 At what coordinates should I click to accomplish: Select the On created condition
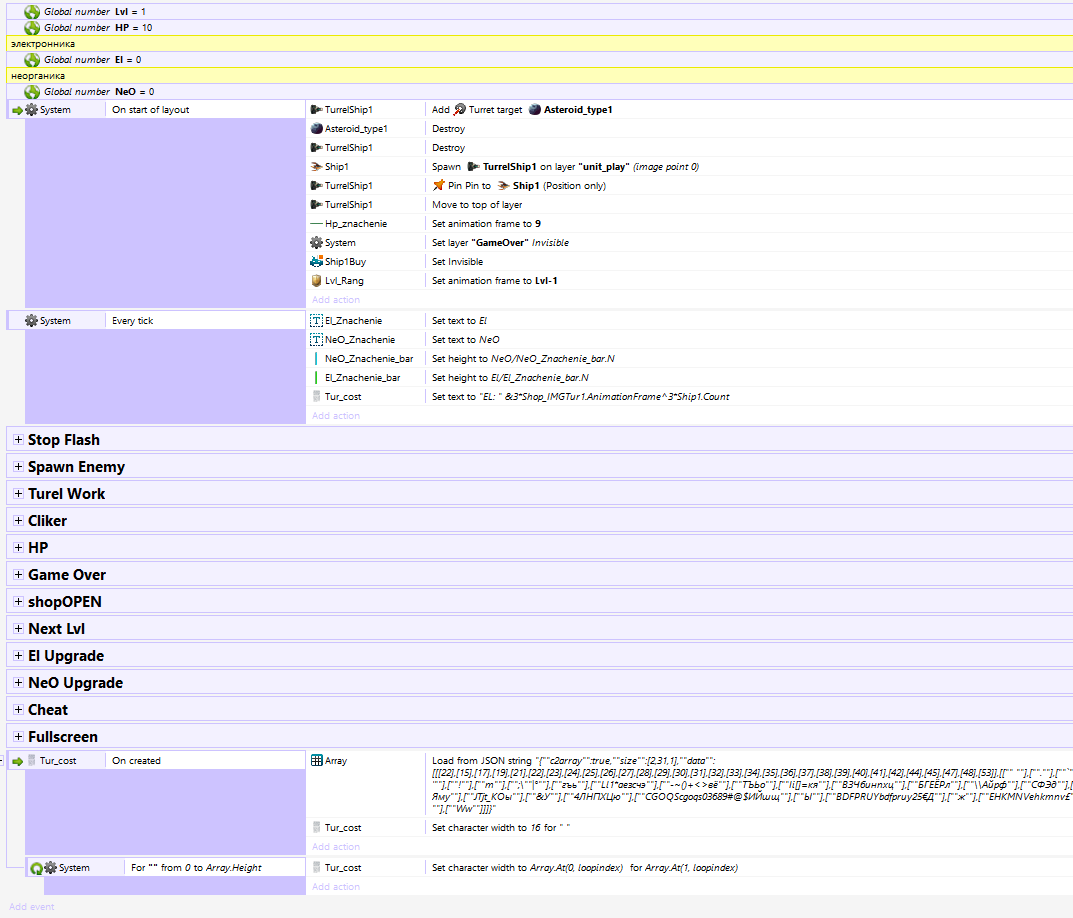(x=205, y=761)
